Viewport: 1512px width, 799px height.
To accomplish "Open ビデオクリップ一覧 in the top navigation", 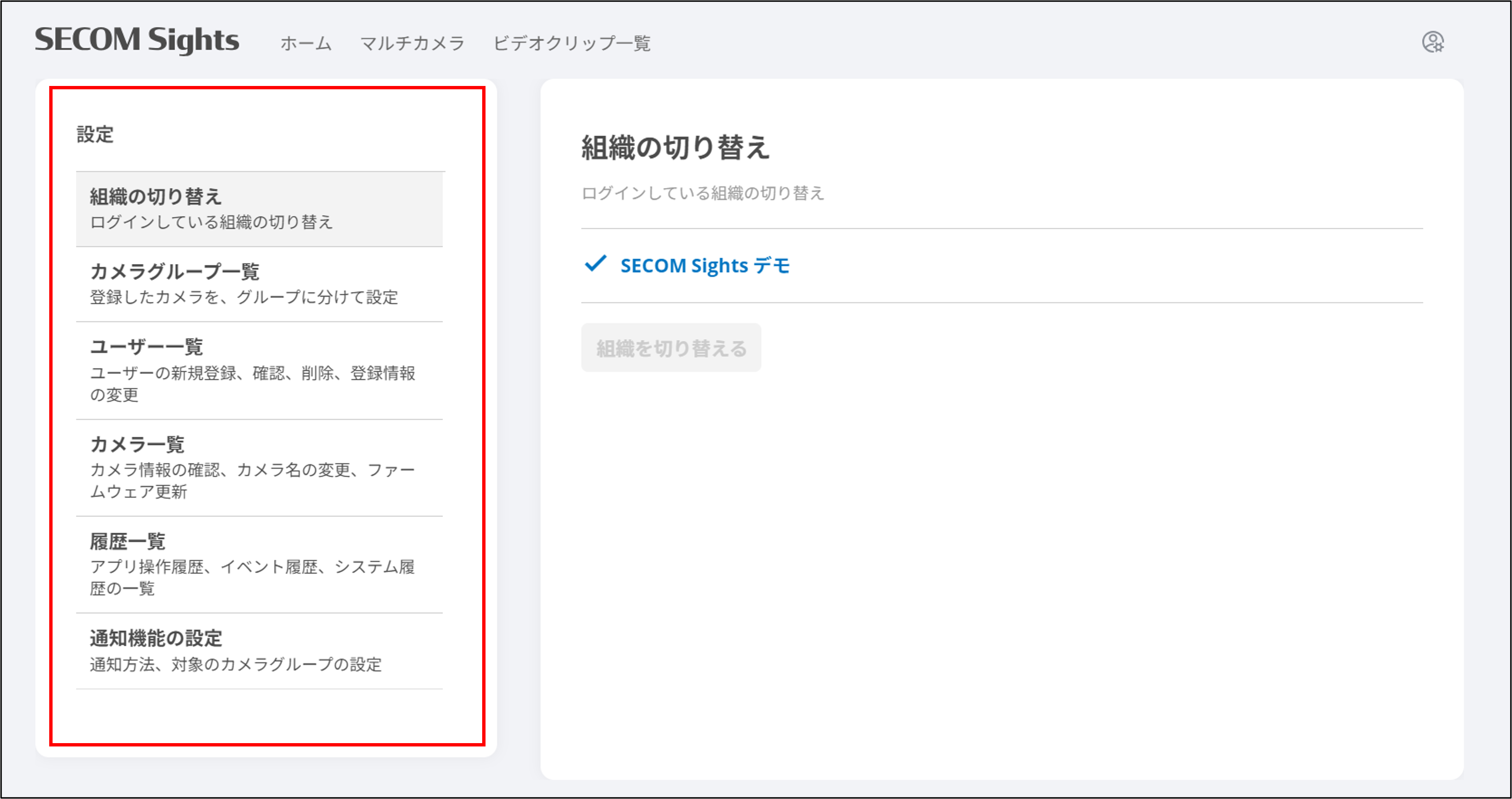I will 572,43.
